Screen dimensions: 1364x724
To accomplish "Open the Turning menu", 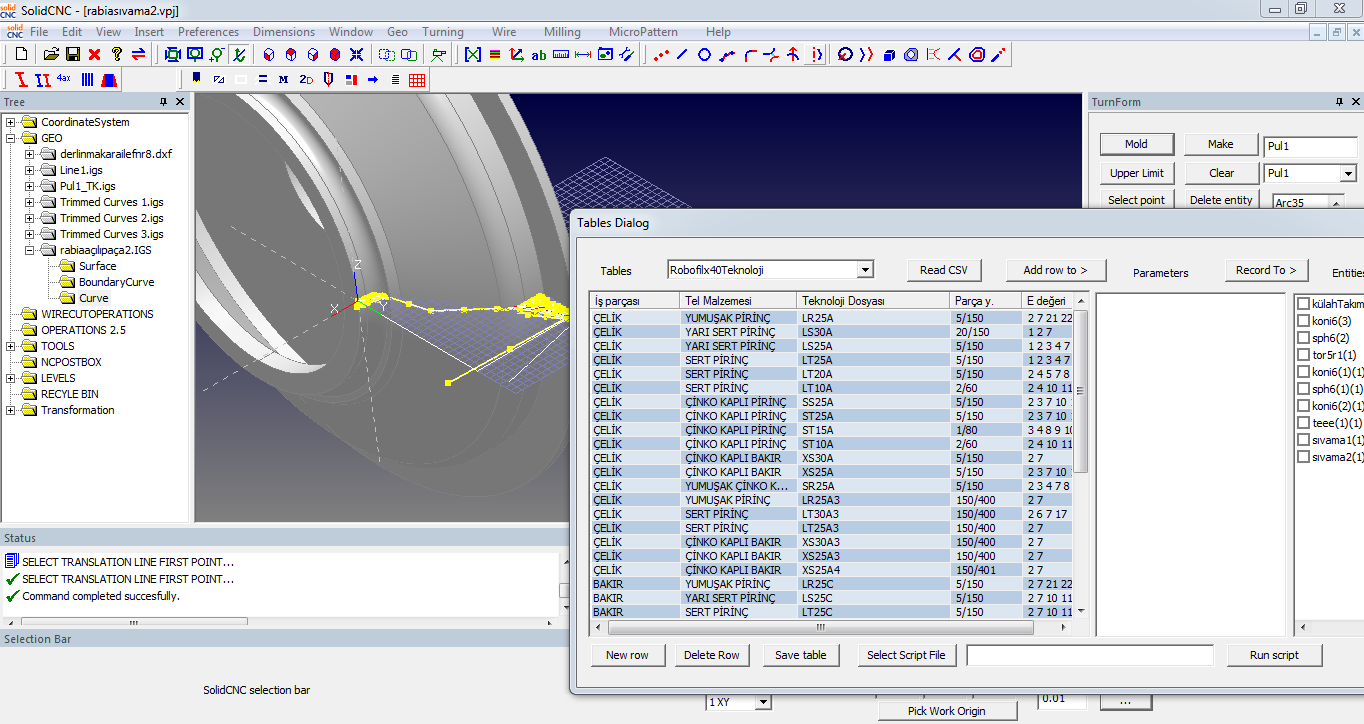I will tap(443, 32).
